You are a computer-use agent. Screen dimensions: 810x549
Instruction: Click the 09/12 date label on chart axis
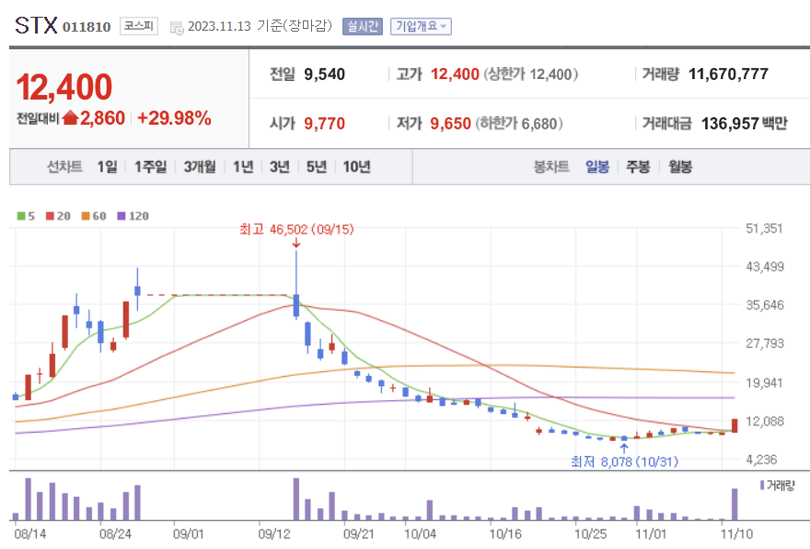[274, 534]
